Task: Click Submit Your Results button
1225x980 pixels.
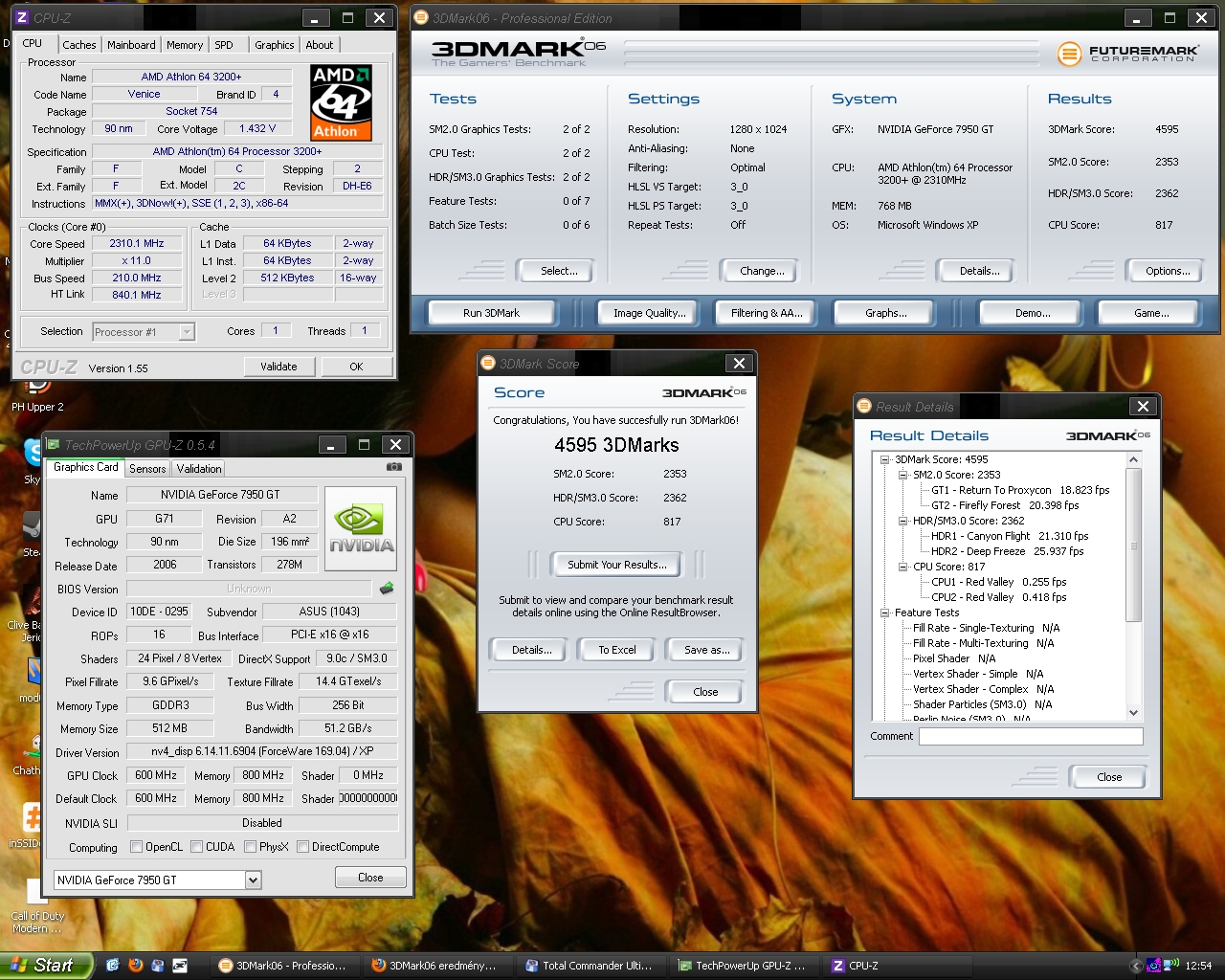Action: coord(616,565)
